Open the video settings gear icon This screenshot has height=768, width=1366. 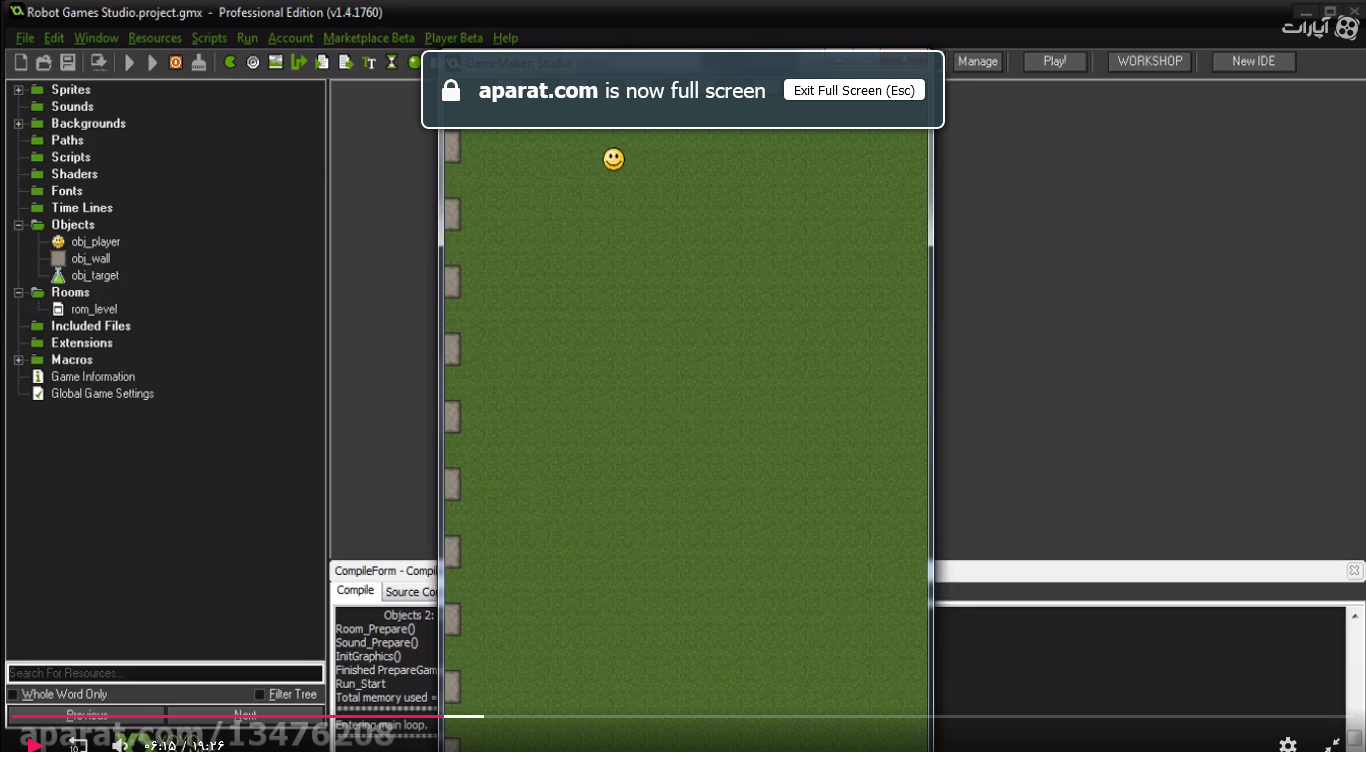[1288, 745]
